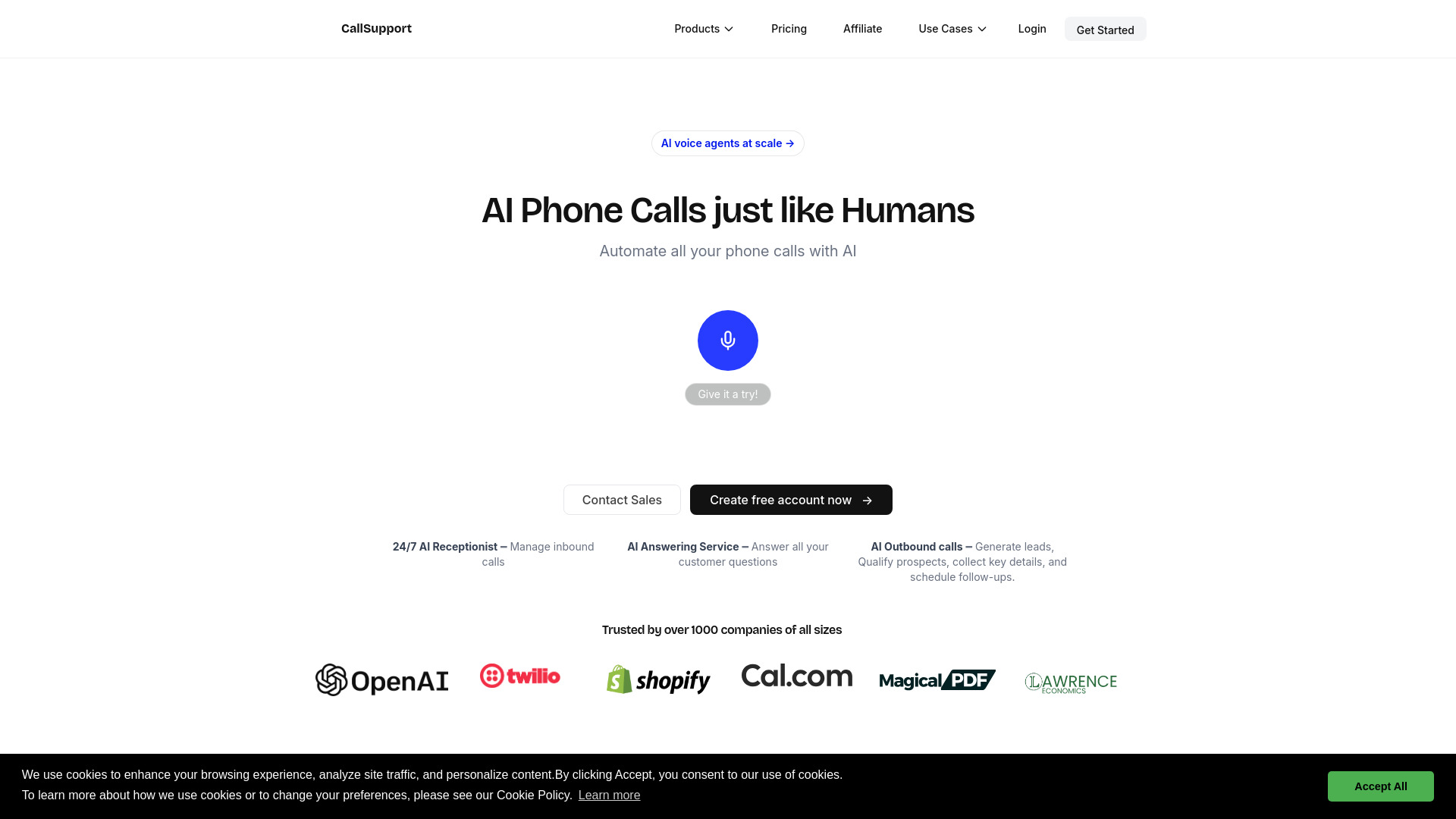Click the Magical PDF logo
This screenshot has width=1456, height=819.
(935, 679)
